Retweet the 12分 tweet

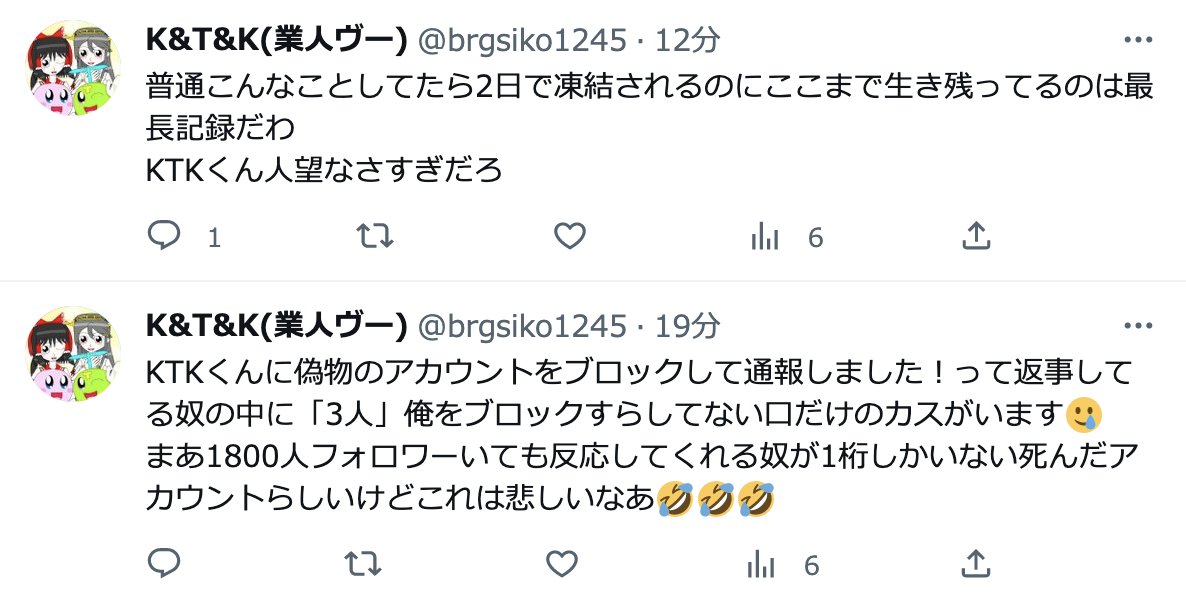pos(375,236)
